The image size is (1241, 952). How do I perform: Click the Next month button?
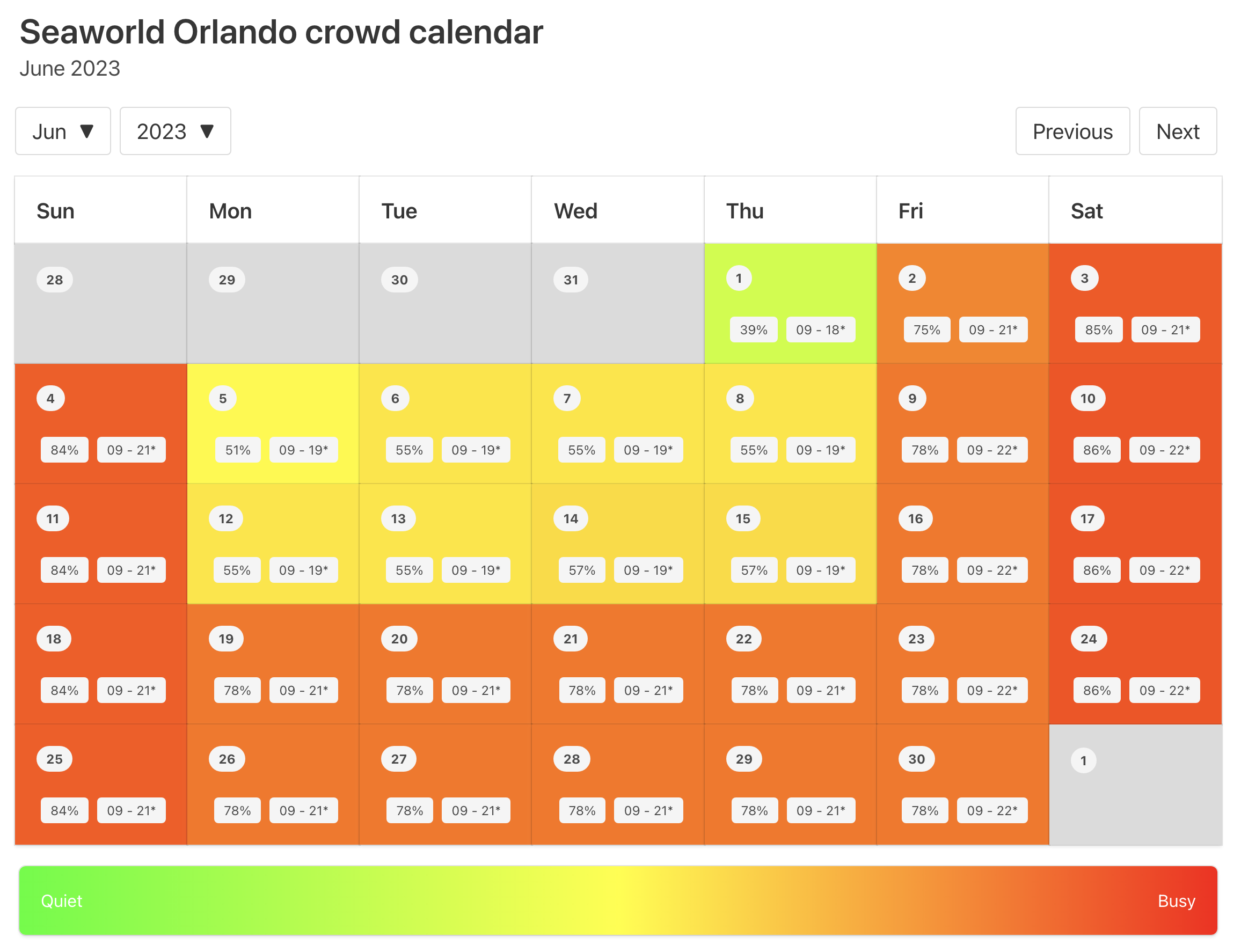(1178, 131)
